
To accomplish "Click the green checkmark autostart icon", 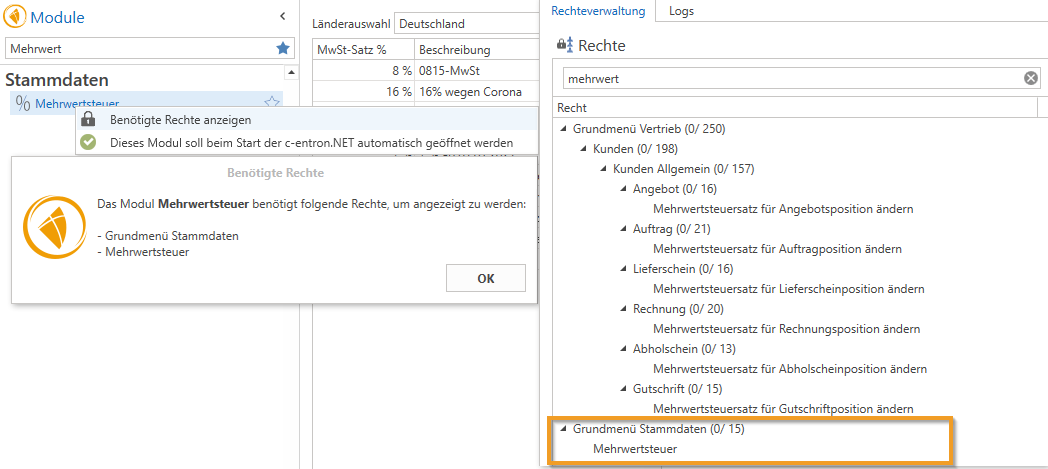I will coord(88,142).
